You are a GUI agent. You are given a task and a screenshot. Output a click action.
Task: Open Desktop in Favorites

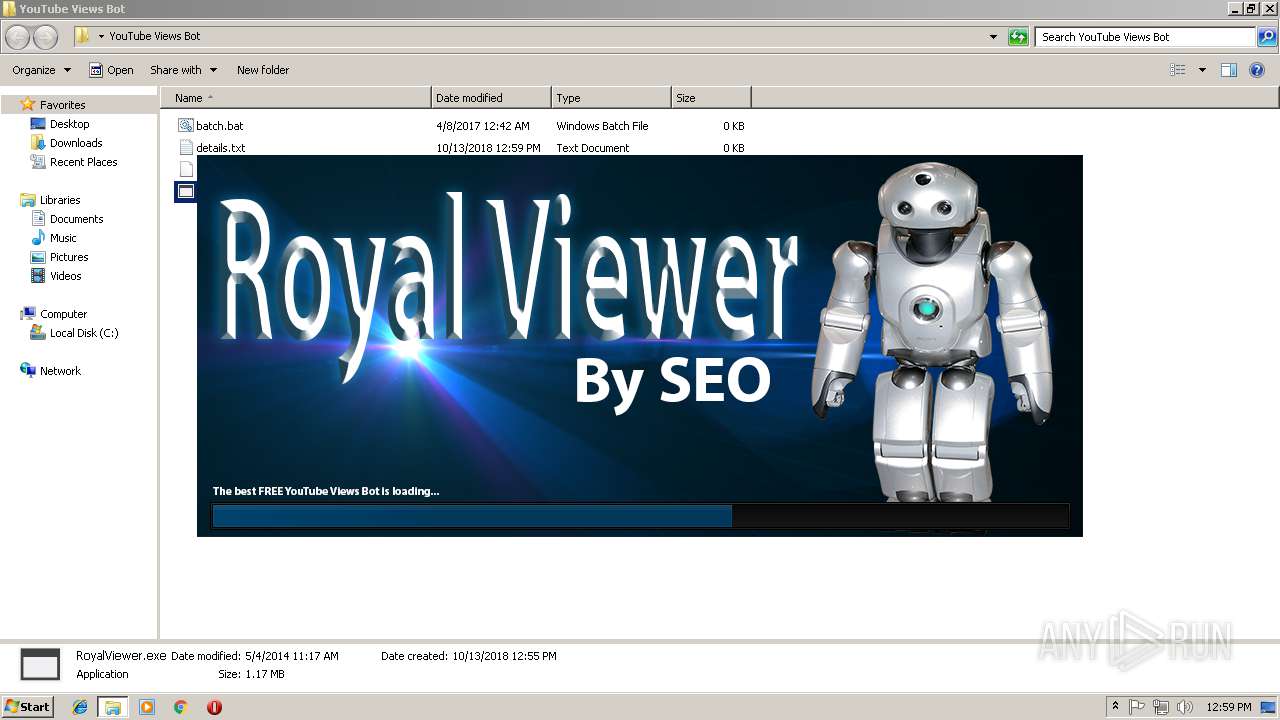click(69, 124)
